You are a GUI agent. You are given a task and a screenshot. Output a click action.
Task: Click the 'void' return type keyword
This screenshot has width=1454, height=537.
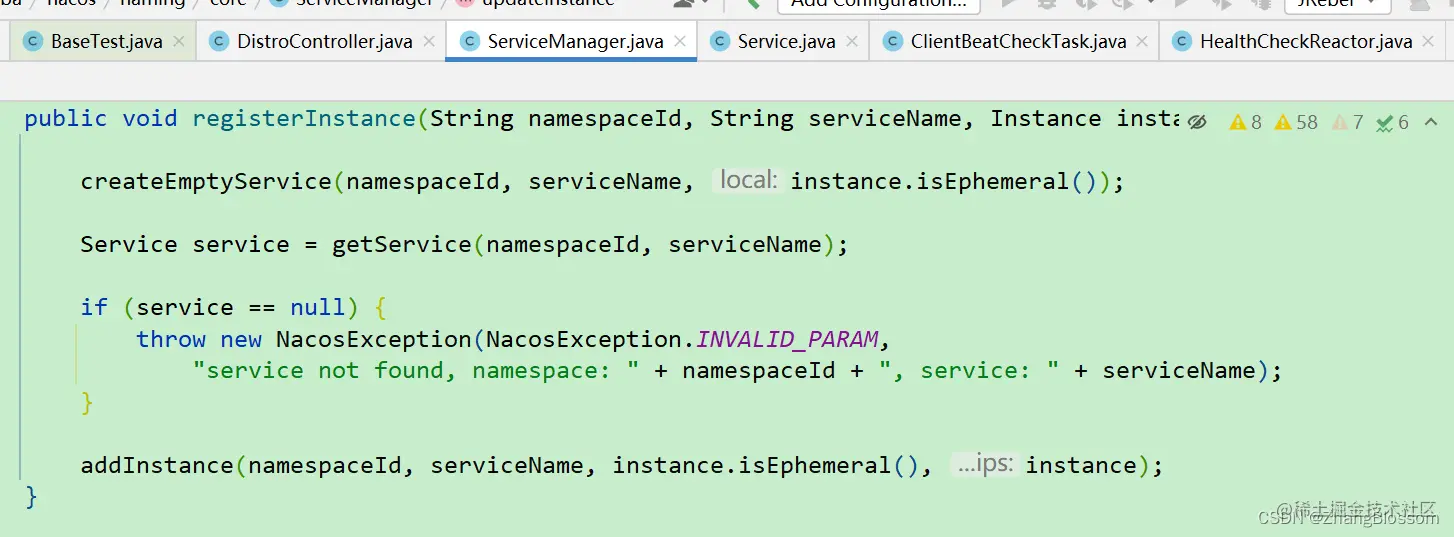[150, 118]
